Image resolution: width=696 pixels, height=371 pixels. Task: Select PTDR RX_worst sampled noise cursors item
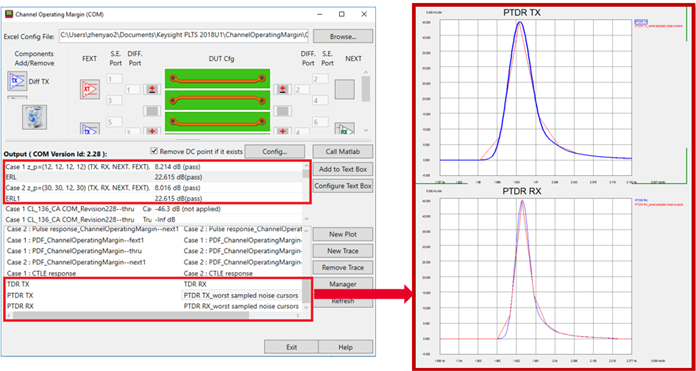[x=241, y=306]
